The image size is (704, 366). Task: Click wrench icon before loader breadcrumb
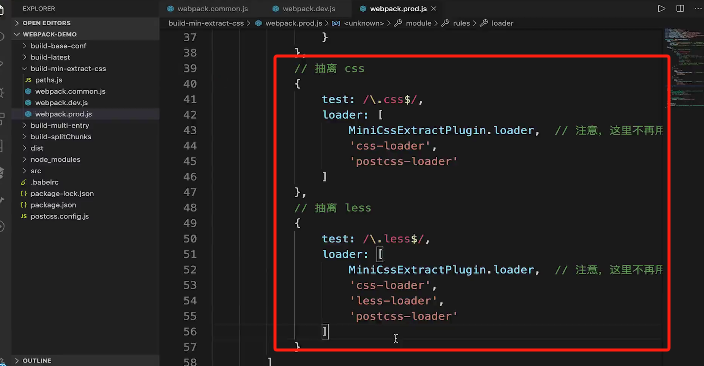(x=484, y=23)
